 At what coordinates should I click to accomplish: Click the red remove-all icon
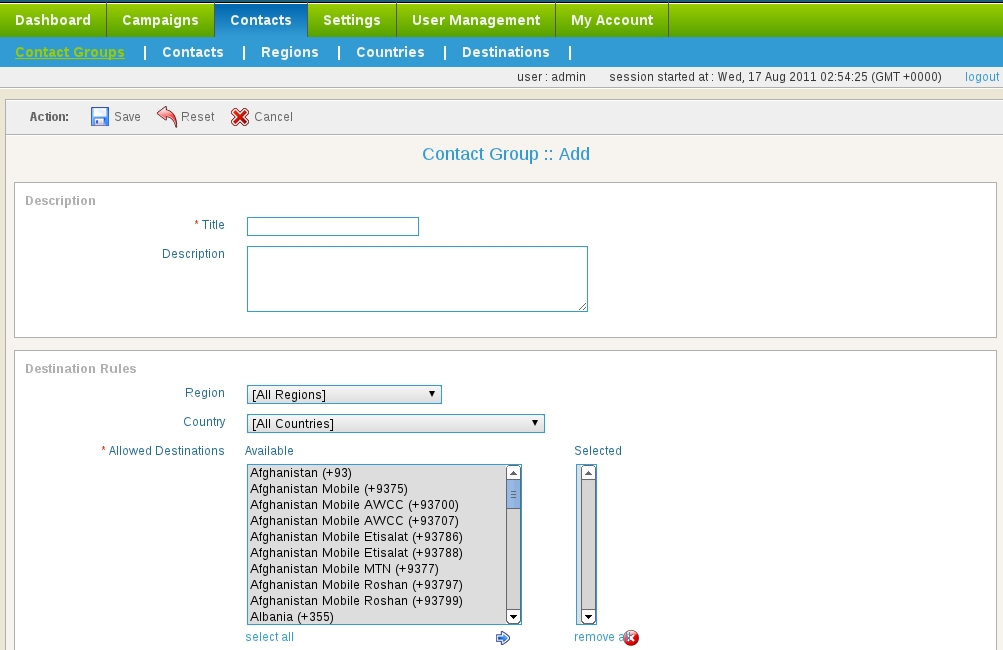(x=631, y=637)
